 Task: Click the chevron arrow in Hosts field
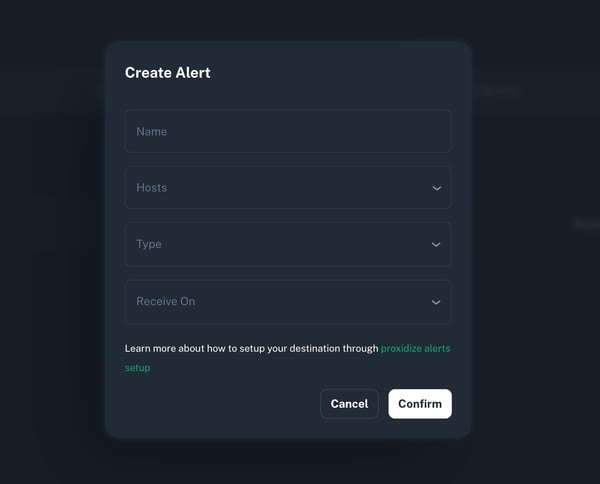[x=436, y=188]
